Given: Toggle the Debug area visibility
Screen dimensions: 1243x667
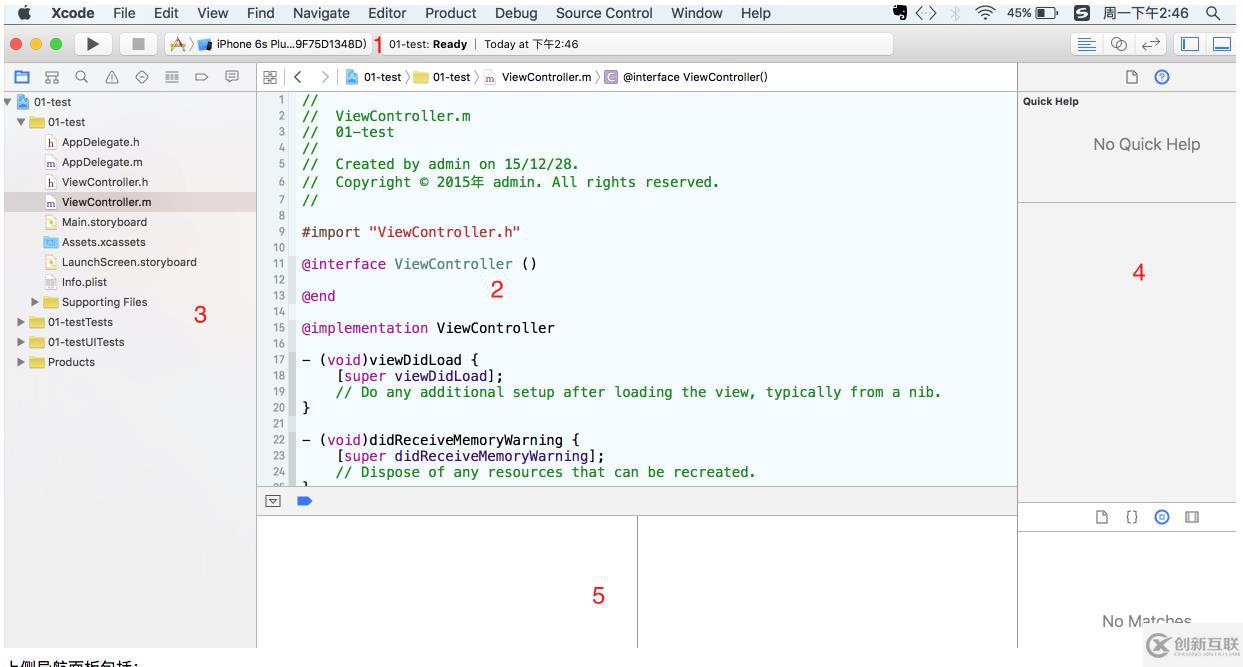Looking at the screenshot, I should 1221,44.
